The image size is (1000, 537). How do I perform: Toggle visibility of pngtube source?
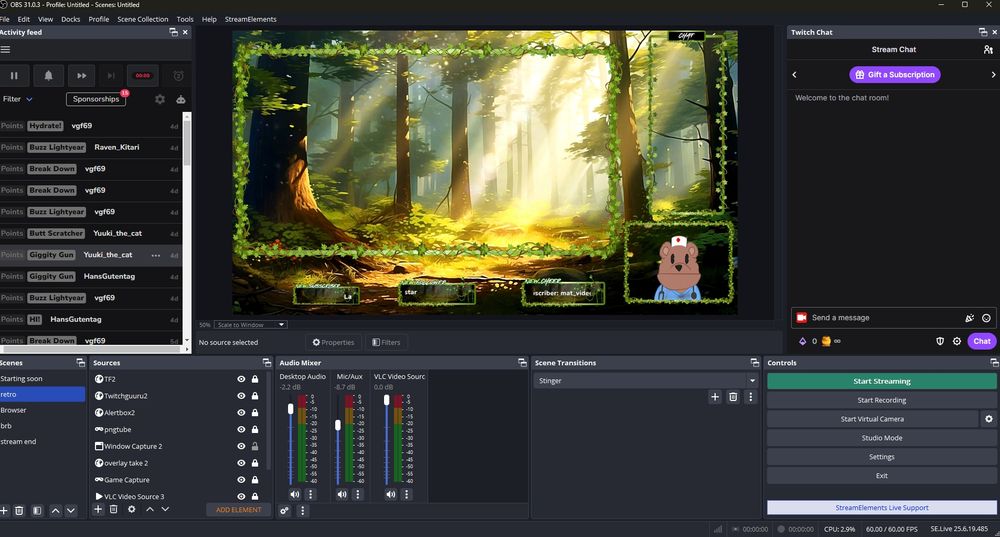pyautogui.click(x=241, y=429)
